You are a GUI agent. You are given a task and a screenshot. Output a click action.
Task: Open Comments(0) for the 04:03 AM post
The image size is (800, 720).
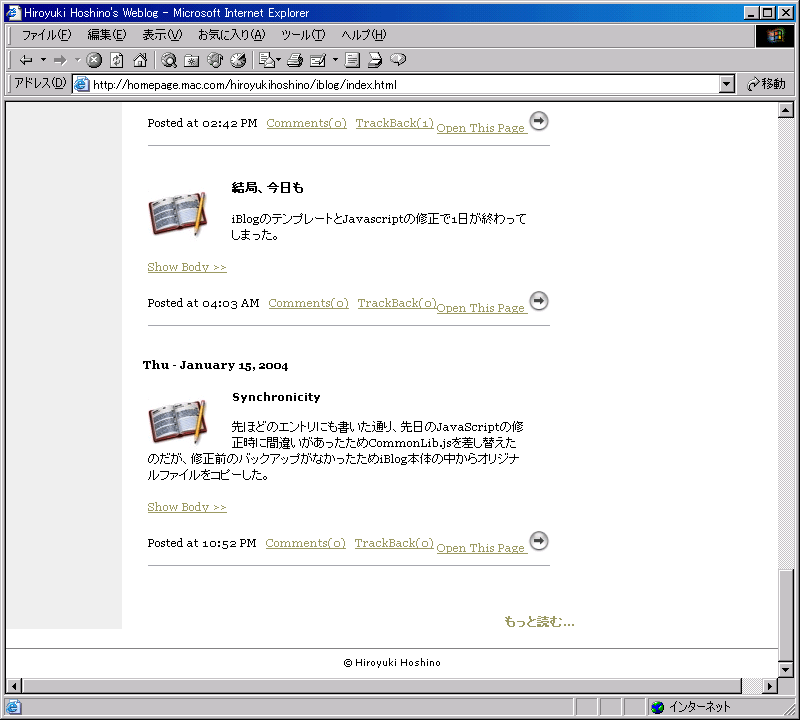coord(308,303)
